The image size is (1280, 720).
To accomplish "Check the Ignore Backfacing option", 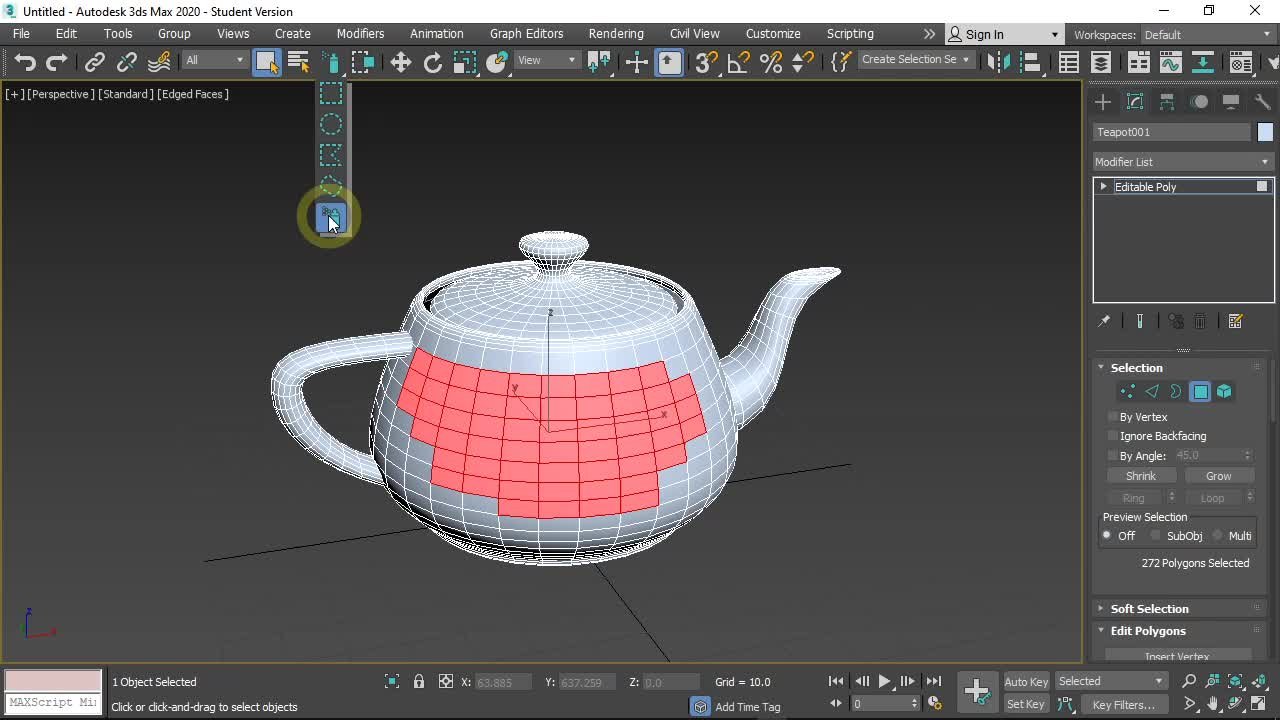I will 1113,436.
